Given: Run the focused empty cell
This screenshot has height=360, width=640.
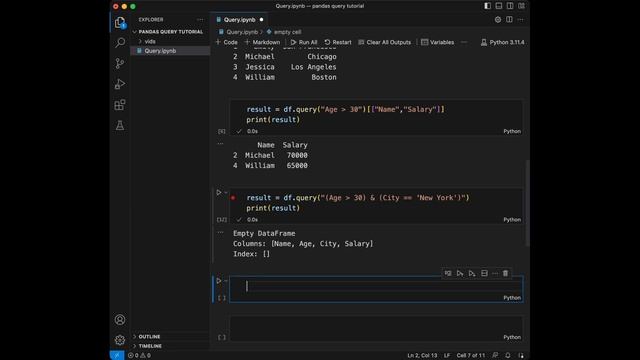Looking at the screenshot, I should (x=218, y=281).
